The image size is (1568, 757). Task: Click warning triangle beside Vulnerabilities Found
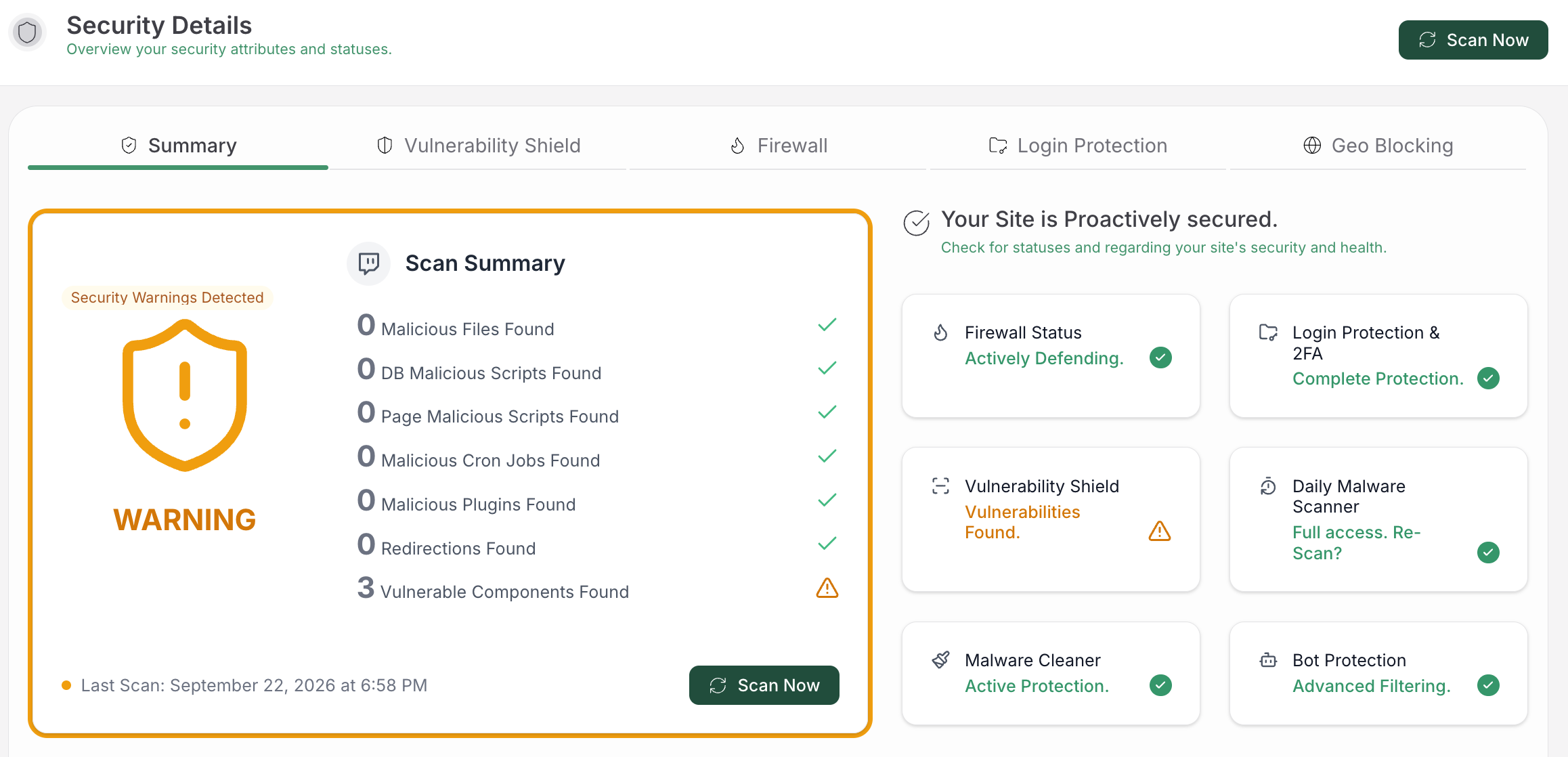coord(1160,531)
